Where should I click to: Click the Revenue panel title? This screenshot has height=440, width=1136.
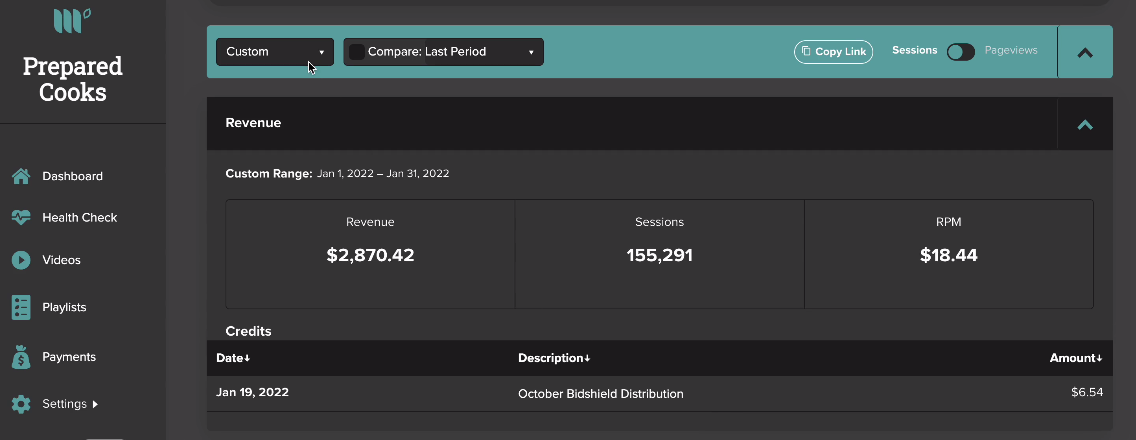pyautogui.click(x=253, y=123)
